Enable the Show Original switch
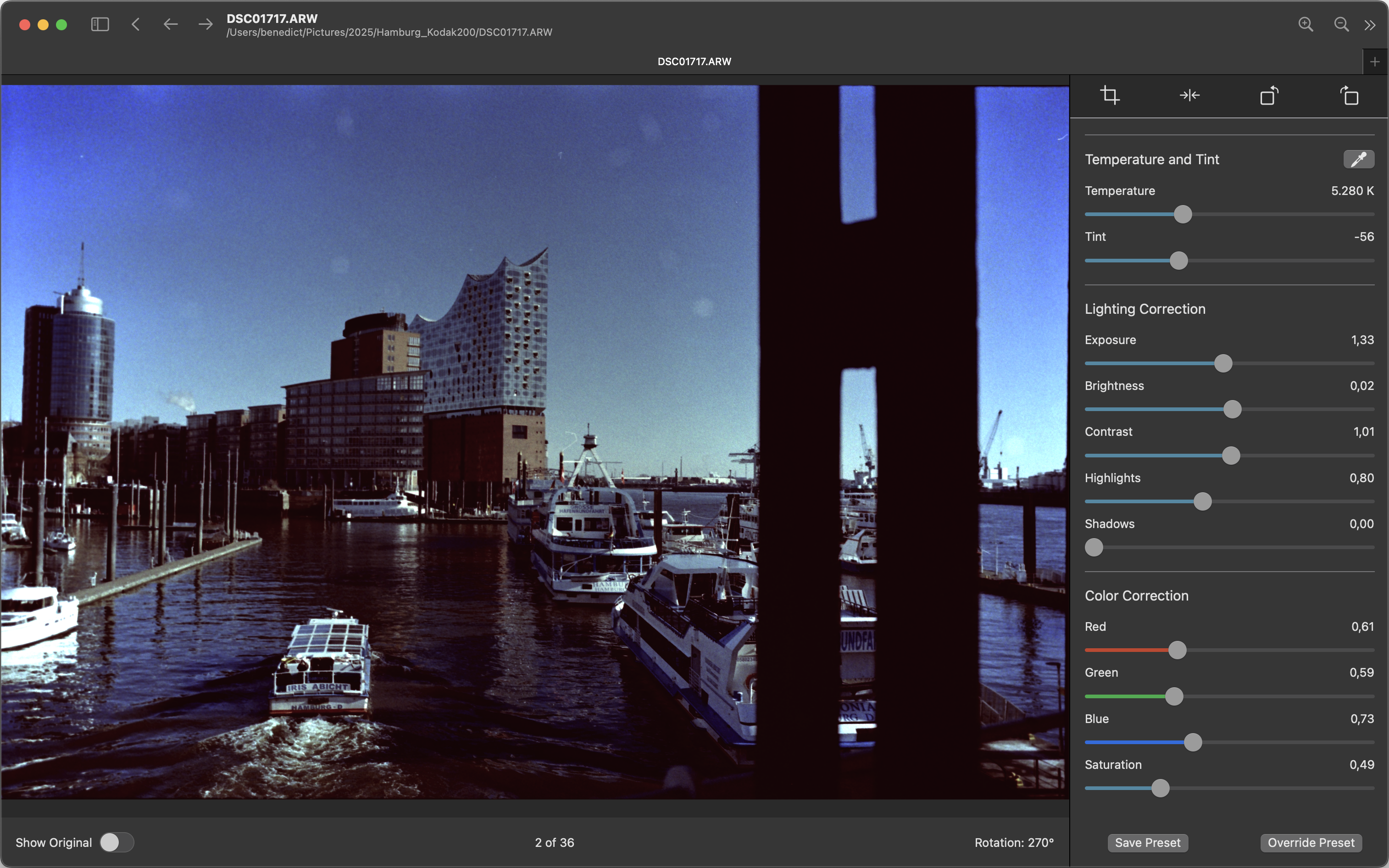The height and width of the screenshot is (868, 1389). pyautogui.click(x=117, y=842)
